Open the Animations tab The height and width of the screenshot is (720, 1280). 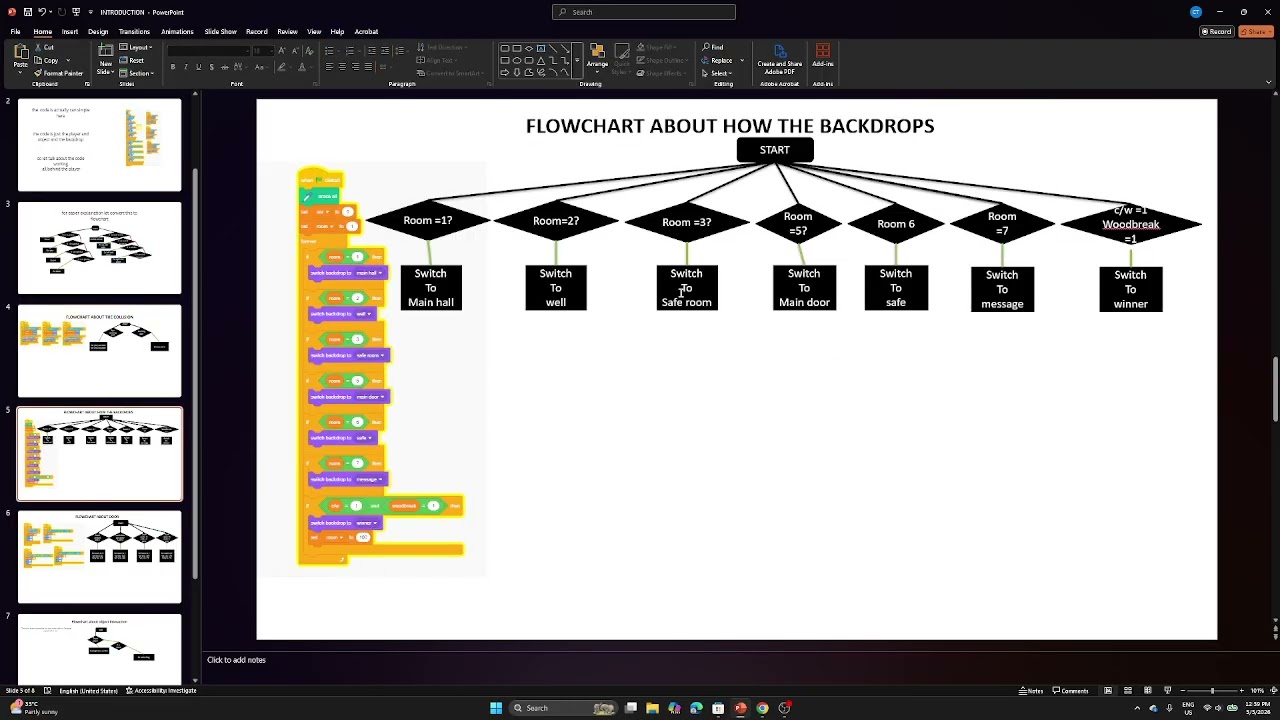177,32
